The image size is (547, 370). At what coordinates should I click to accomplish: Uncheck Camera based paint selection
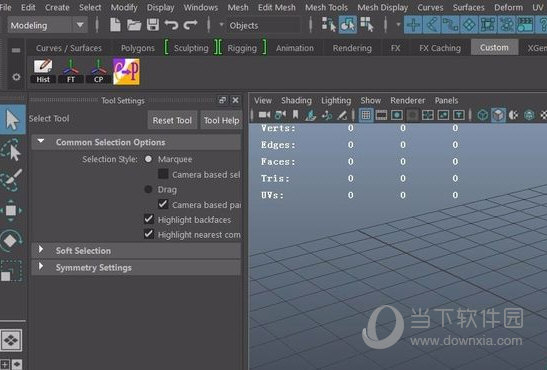[x=163, y=204]
